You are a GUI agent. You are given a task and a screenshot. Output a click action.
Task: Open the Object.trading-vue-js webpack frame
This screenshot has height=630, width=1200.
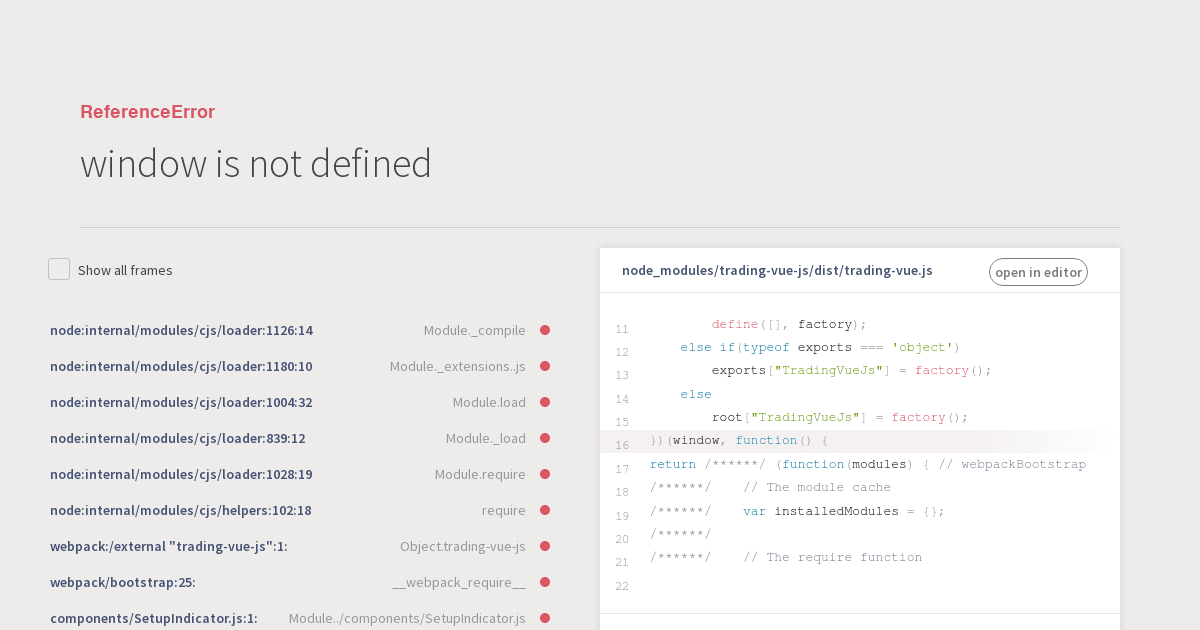[288, 546]
